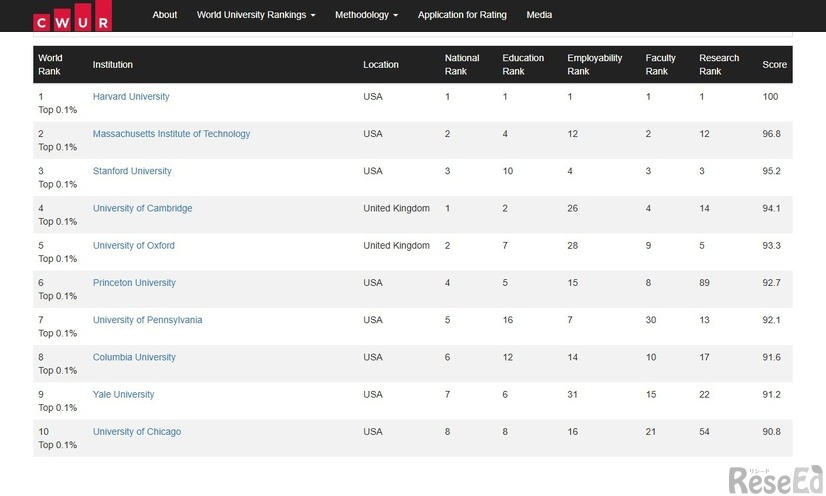Open University of Cambridge link

click(x=142, y=208)
